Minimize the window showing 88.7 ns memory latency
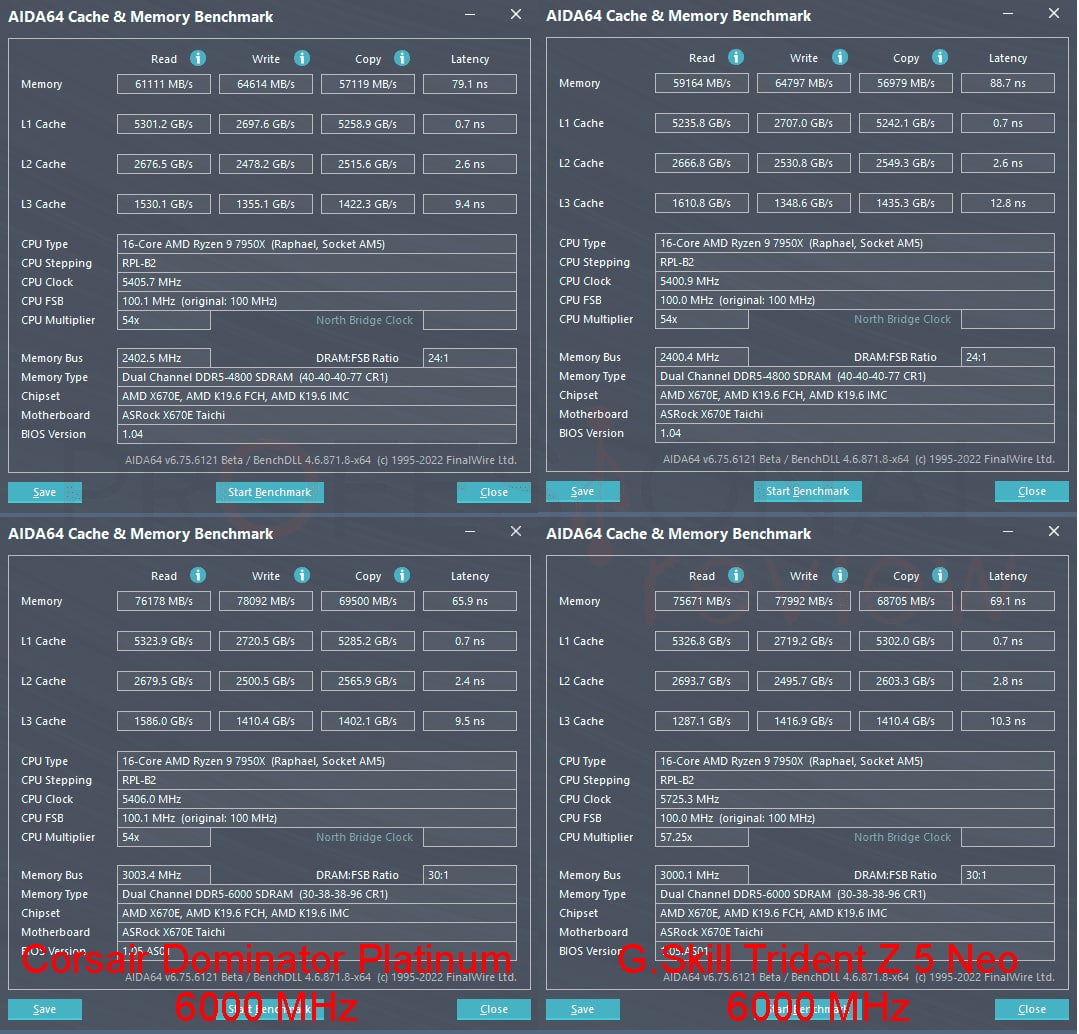The height and width of the screenshot is (1034, 1079). [1008, 14]
